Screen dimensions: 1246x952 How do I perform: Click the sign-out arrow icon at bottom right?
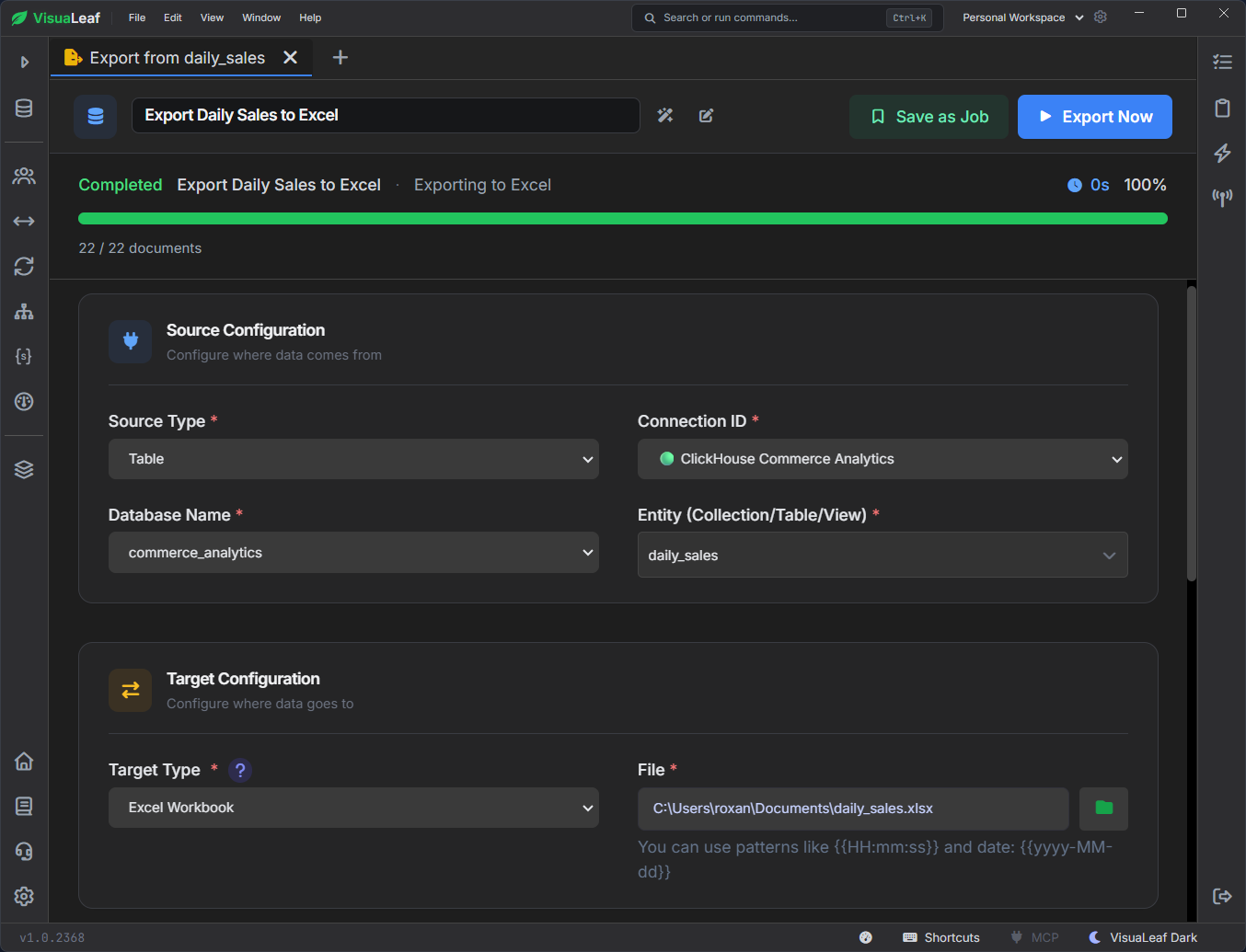click(1222, 896)
